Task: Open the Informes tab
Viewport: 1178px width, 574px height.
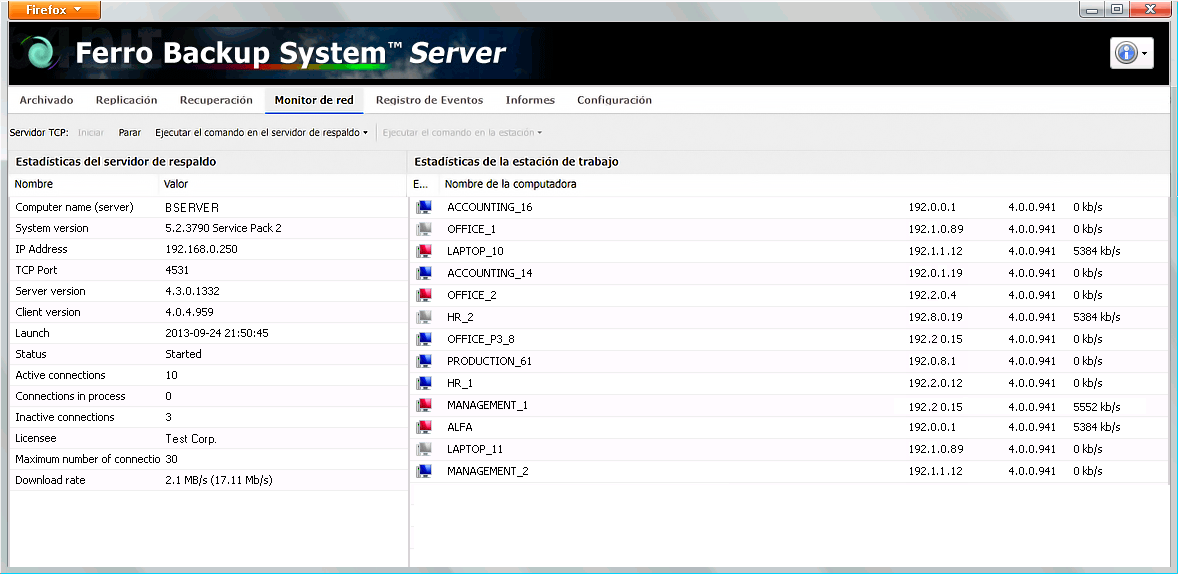Action: click(530, 100)
